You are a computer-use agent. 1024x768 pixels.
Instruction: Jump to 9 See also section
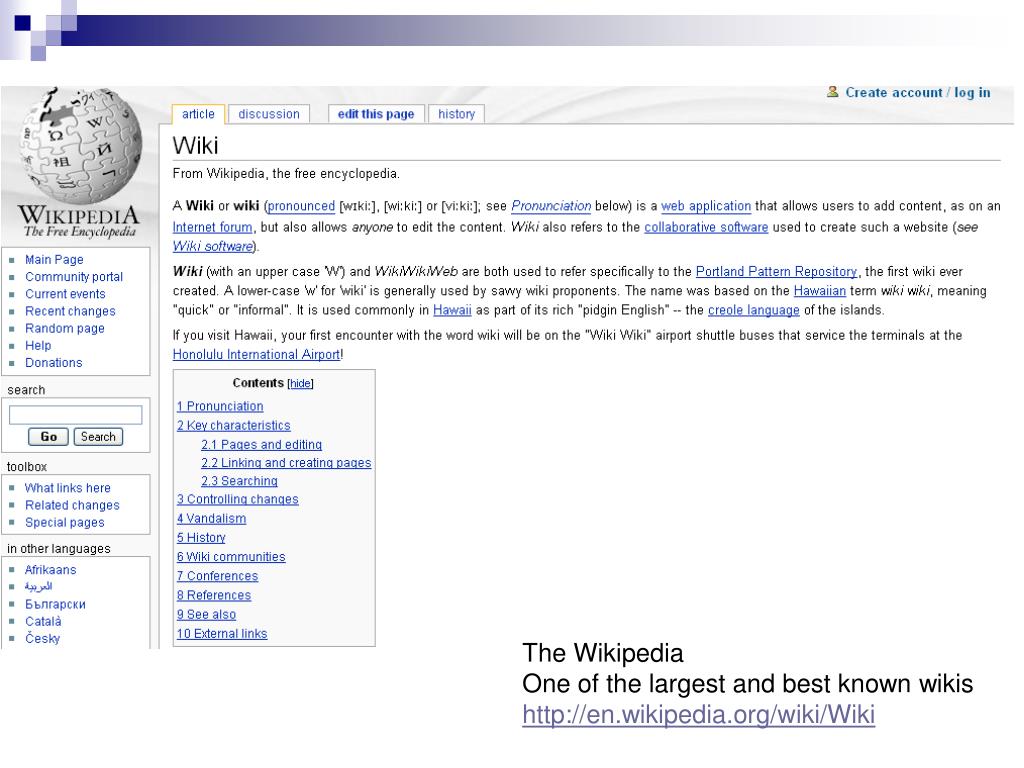(x=206, y=615)
